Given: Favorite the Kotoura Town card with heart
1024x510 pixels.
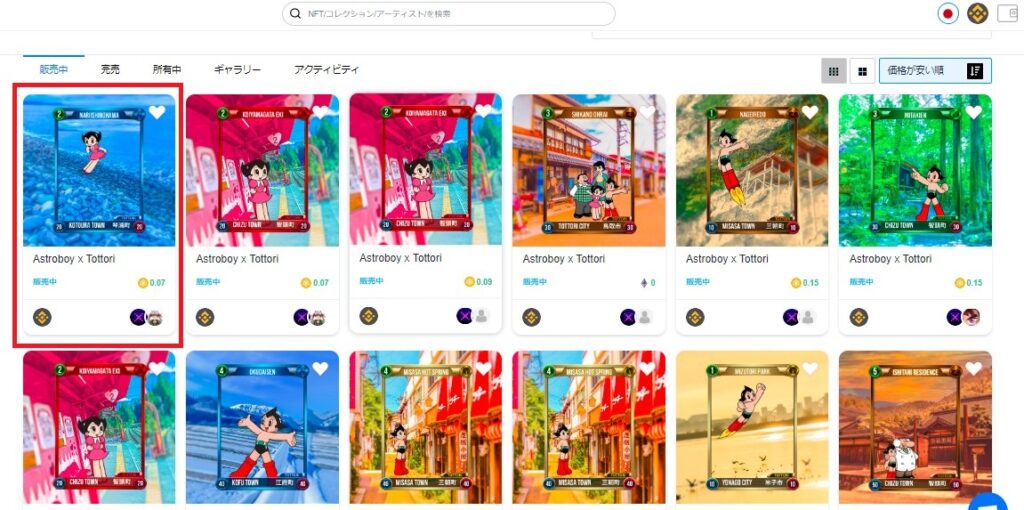Looking at the screenshot, I should 157,112.
